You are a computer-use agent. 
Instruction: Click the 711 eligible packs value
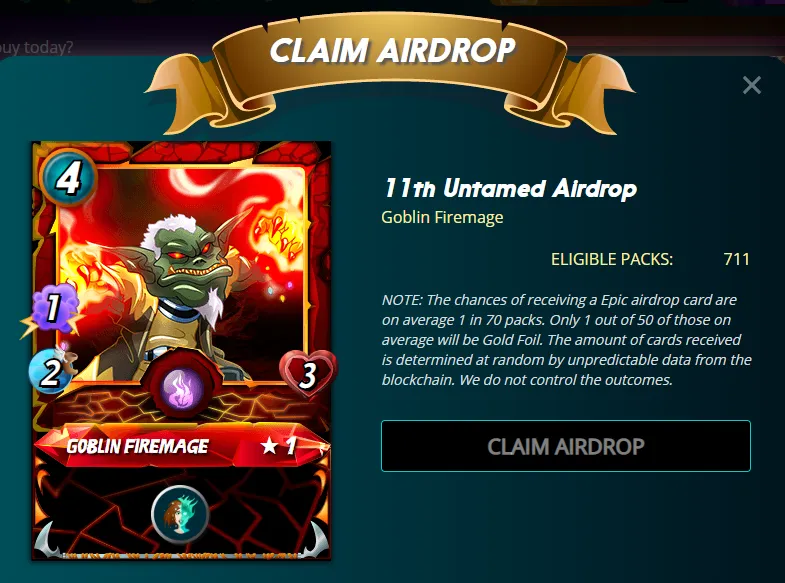pyautogui.click(x=736, y=259)
